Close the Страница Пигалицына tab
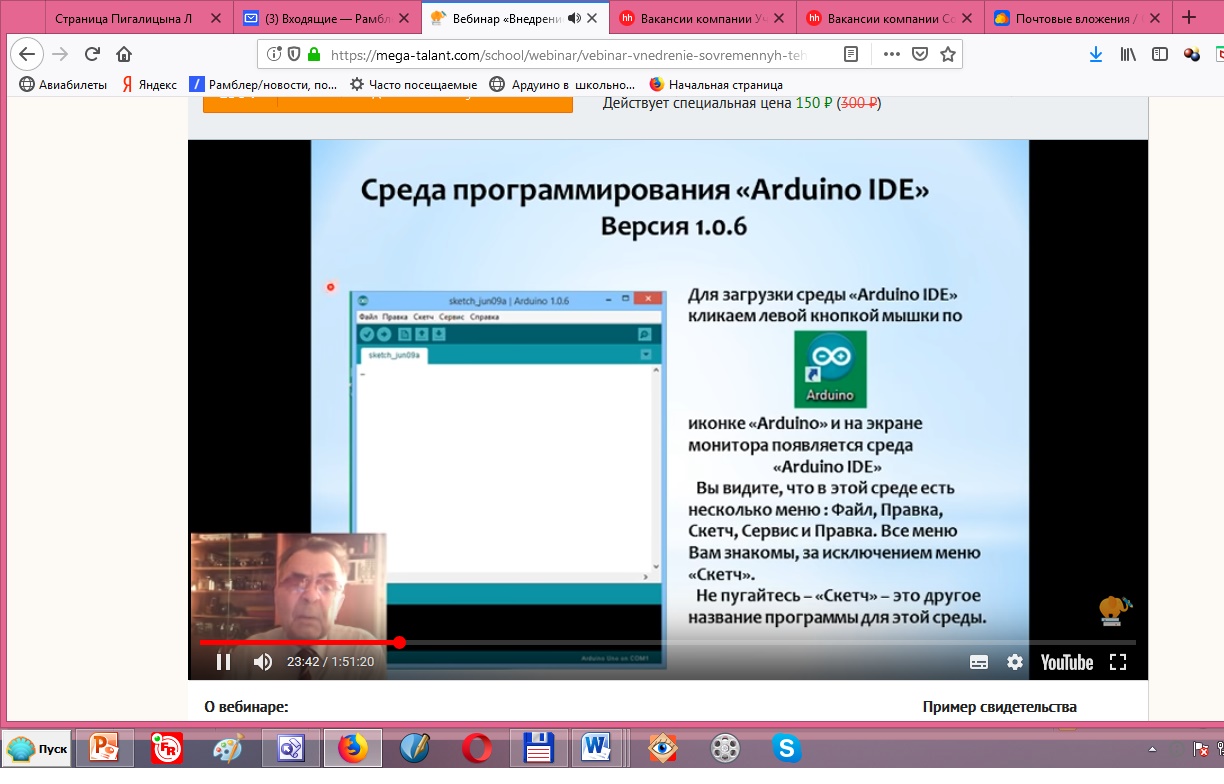The image size is (1224, 784). pyautogui.click(x=215, y=18)
